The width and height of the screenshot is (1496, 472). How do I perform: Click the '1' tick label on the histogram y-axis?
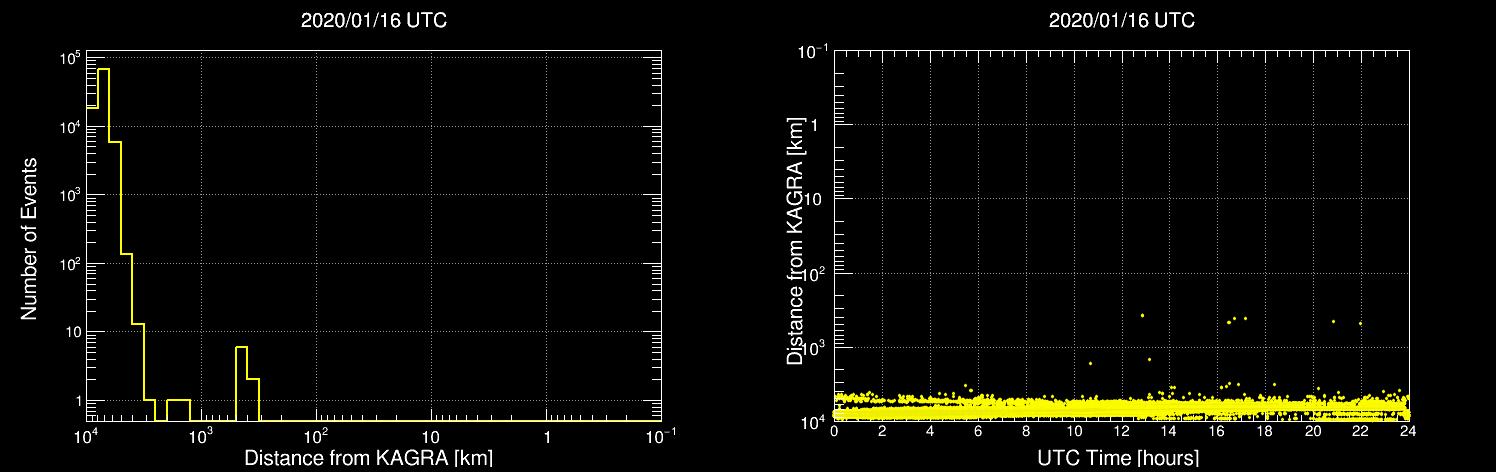tap(77, 400)
